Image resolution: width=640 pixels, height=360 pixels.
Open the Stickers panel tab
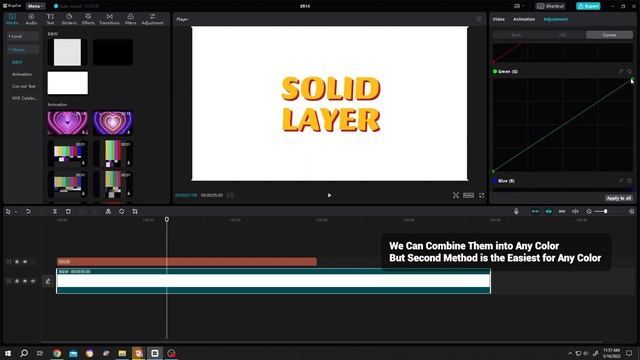coord(69,19)
